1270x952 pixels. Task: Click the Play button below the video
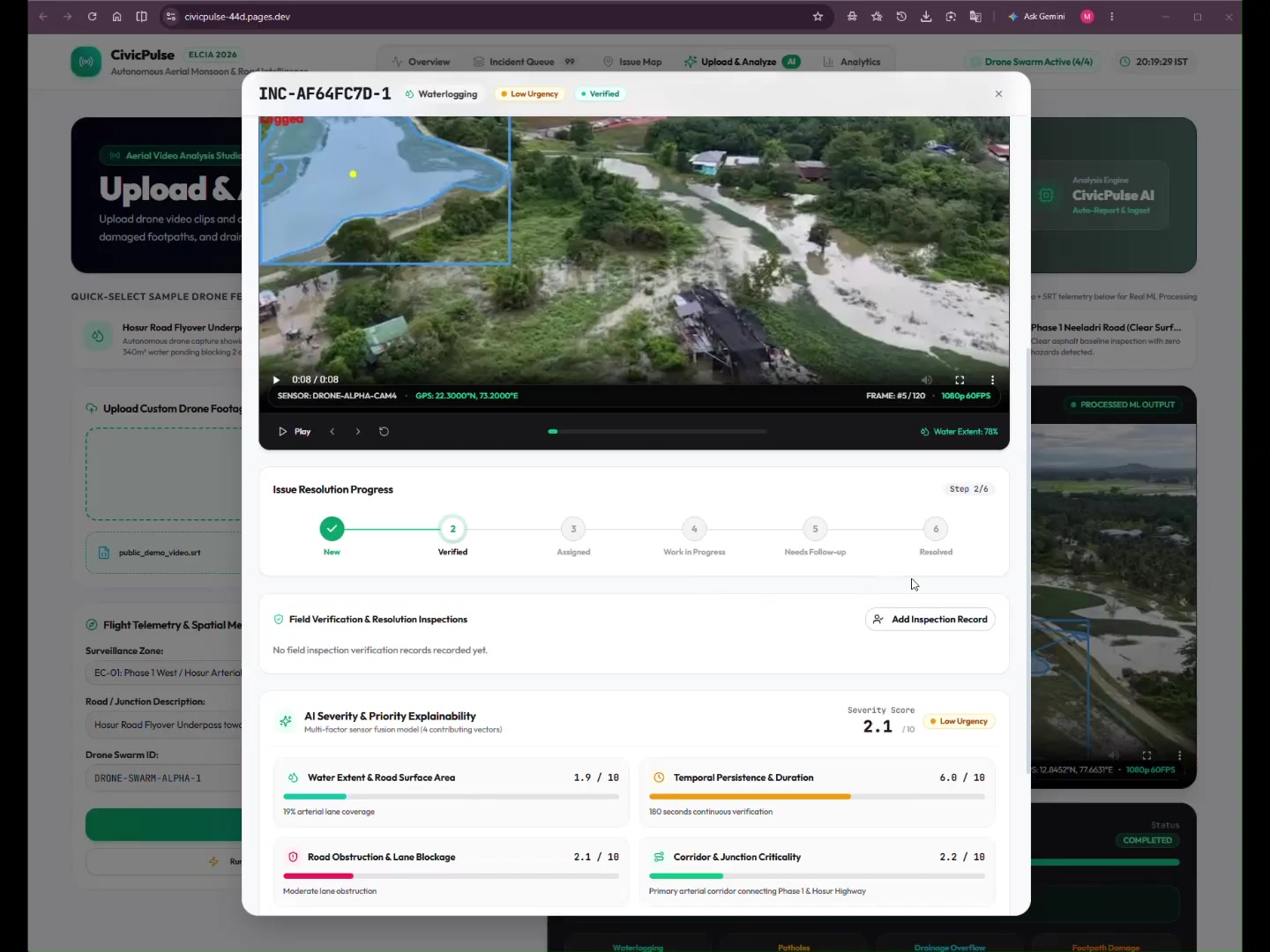[294, 431]
